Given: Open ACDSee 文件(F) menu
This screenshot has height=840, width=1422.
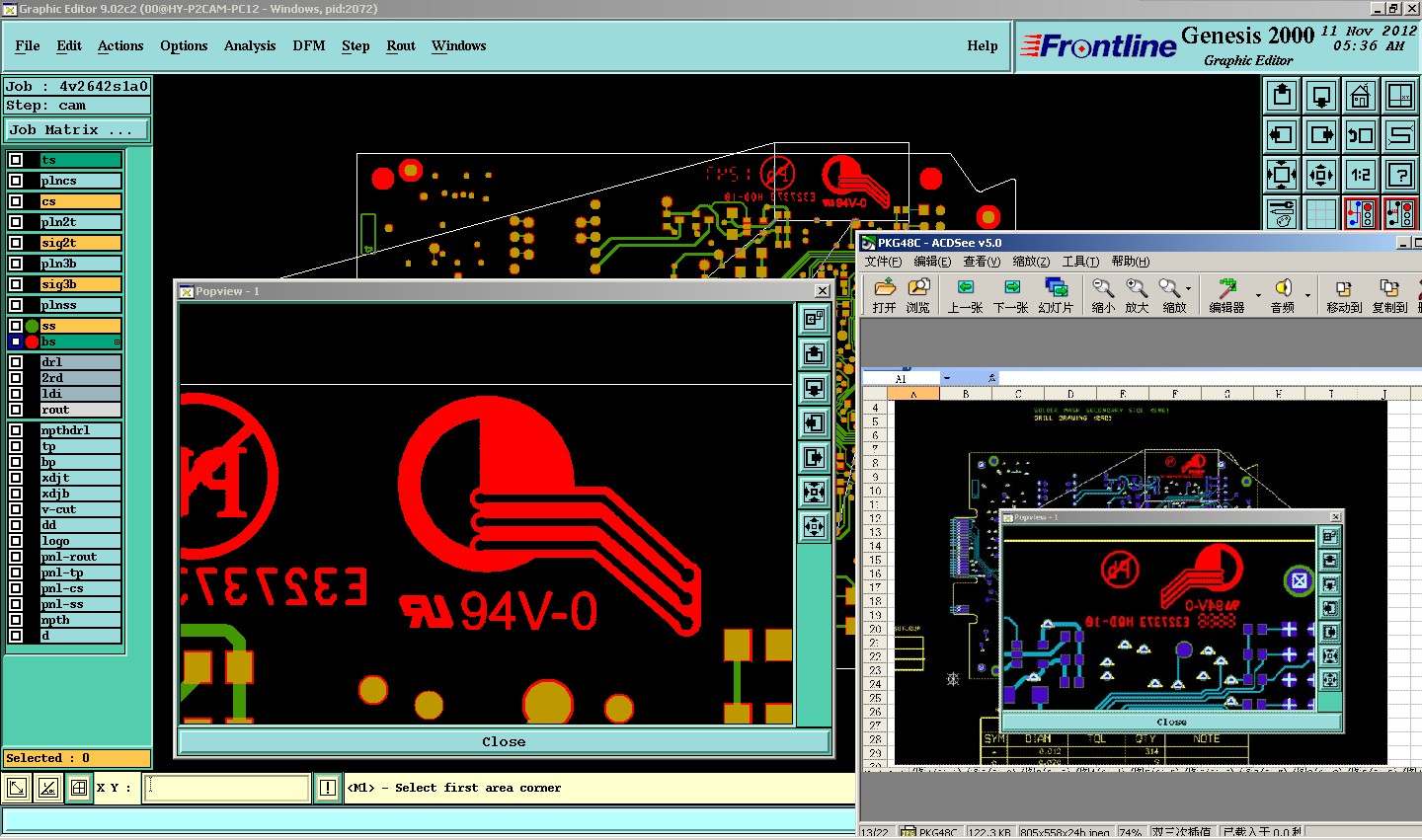Looking at the screenshot, I should pyautogui.click(x=883, y=262).
